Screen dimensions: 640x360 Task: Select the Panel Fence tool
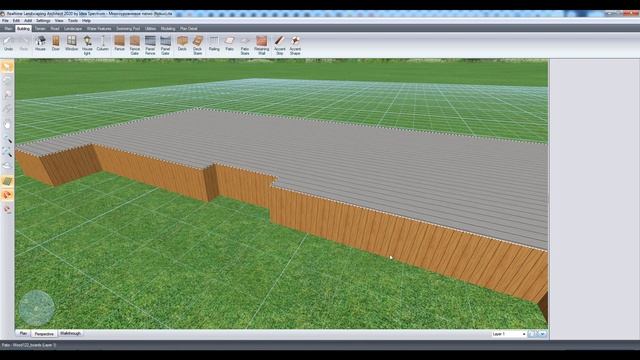click(x=150, y=45)
